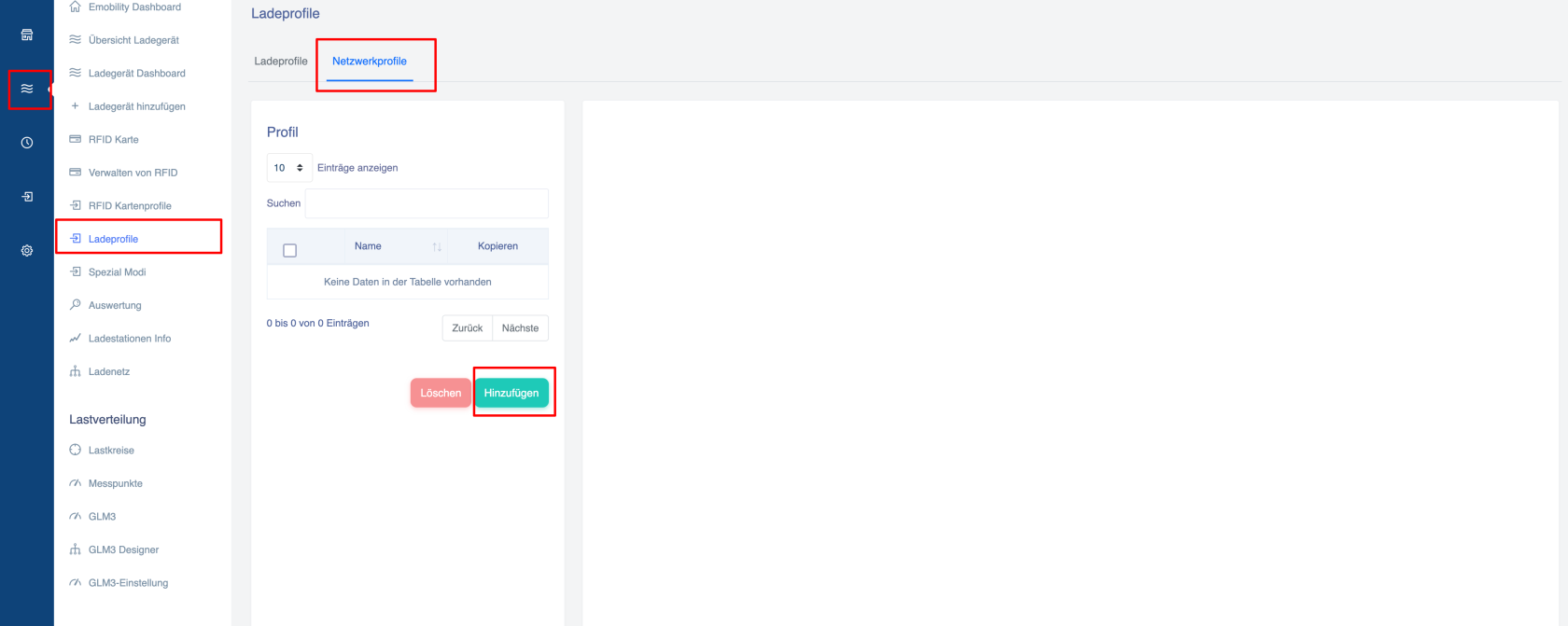Open the clock icon in the blue rail
This screenshot has width=1568, height=626.
pos(27,143)
